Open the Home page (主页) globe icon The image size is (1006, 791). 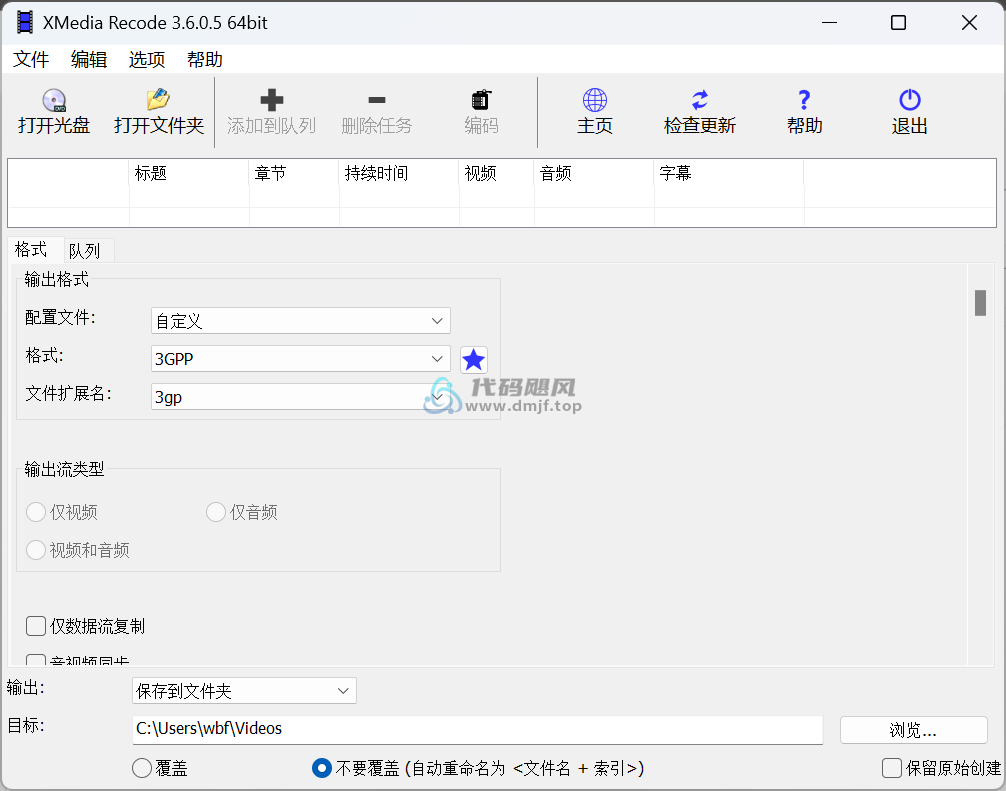[x=595, y=100]
